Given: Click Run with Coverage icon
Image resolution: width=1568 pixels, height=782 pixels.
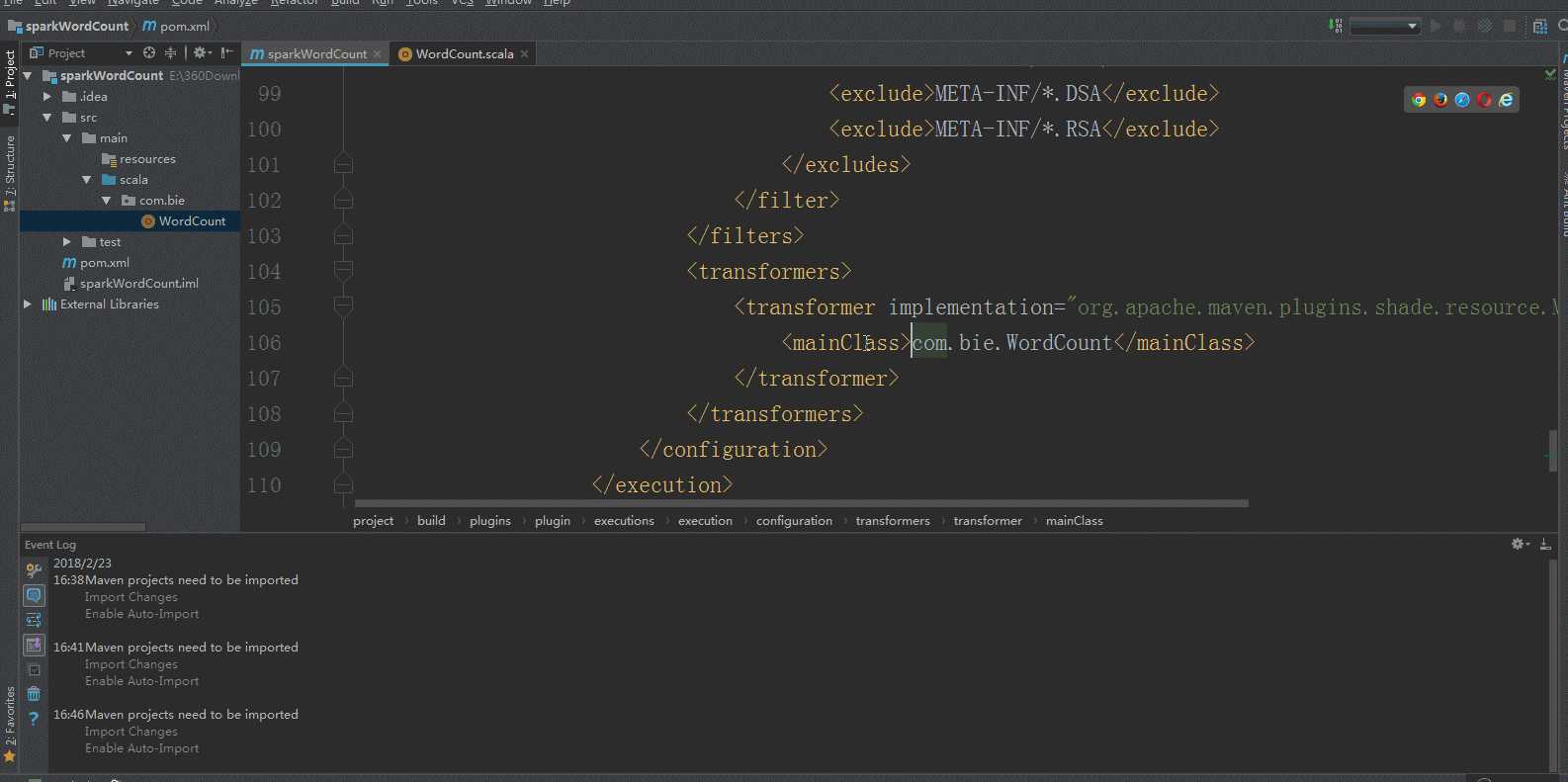Looking at the screenshot, I should tap(1484, 26).
